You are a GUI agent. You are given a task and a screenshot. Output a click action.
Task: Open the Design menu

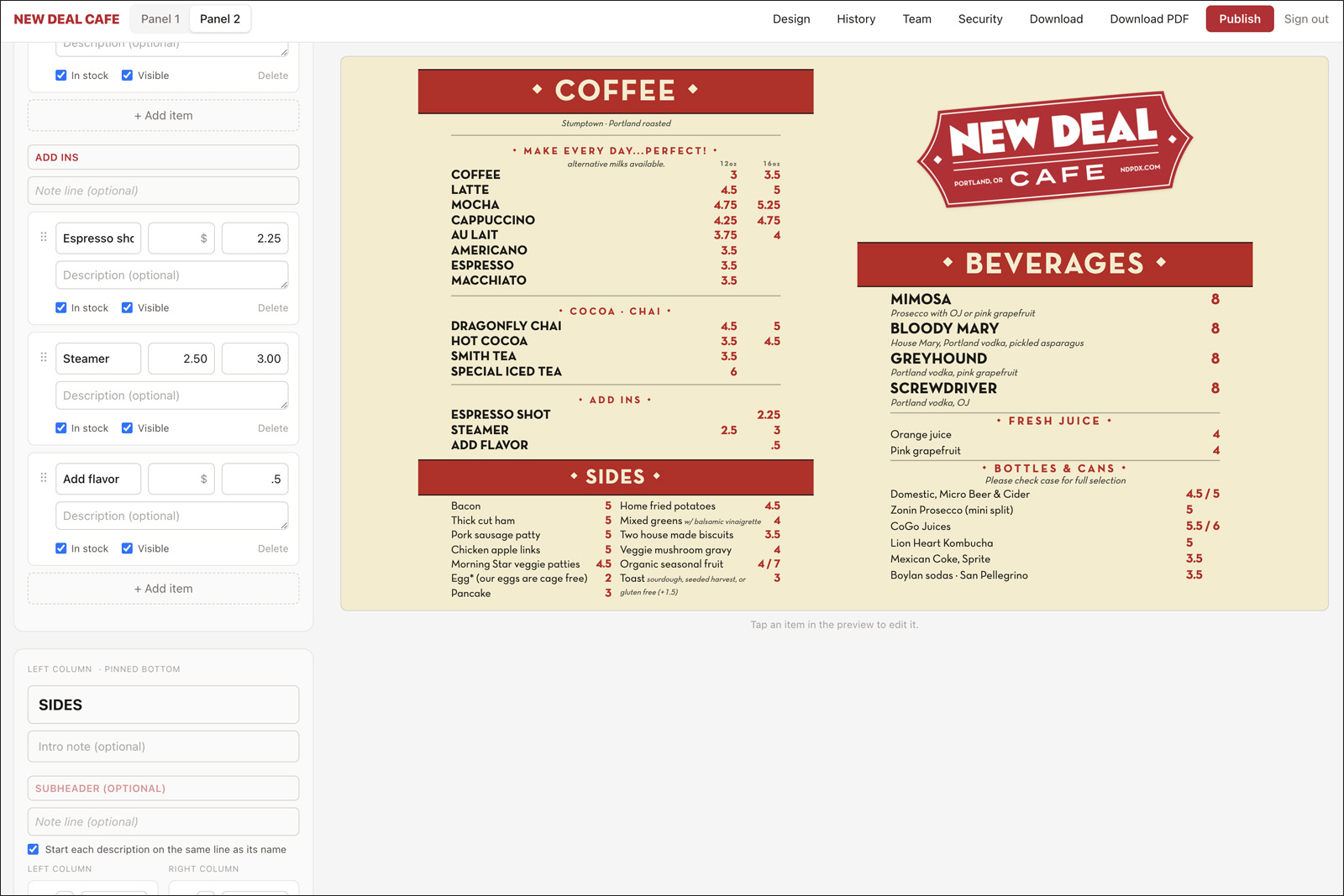click(x=791, y=18)
